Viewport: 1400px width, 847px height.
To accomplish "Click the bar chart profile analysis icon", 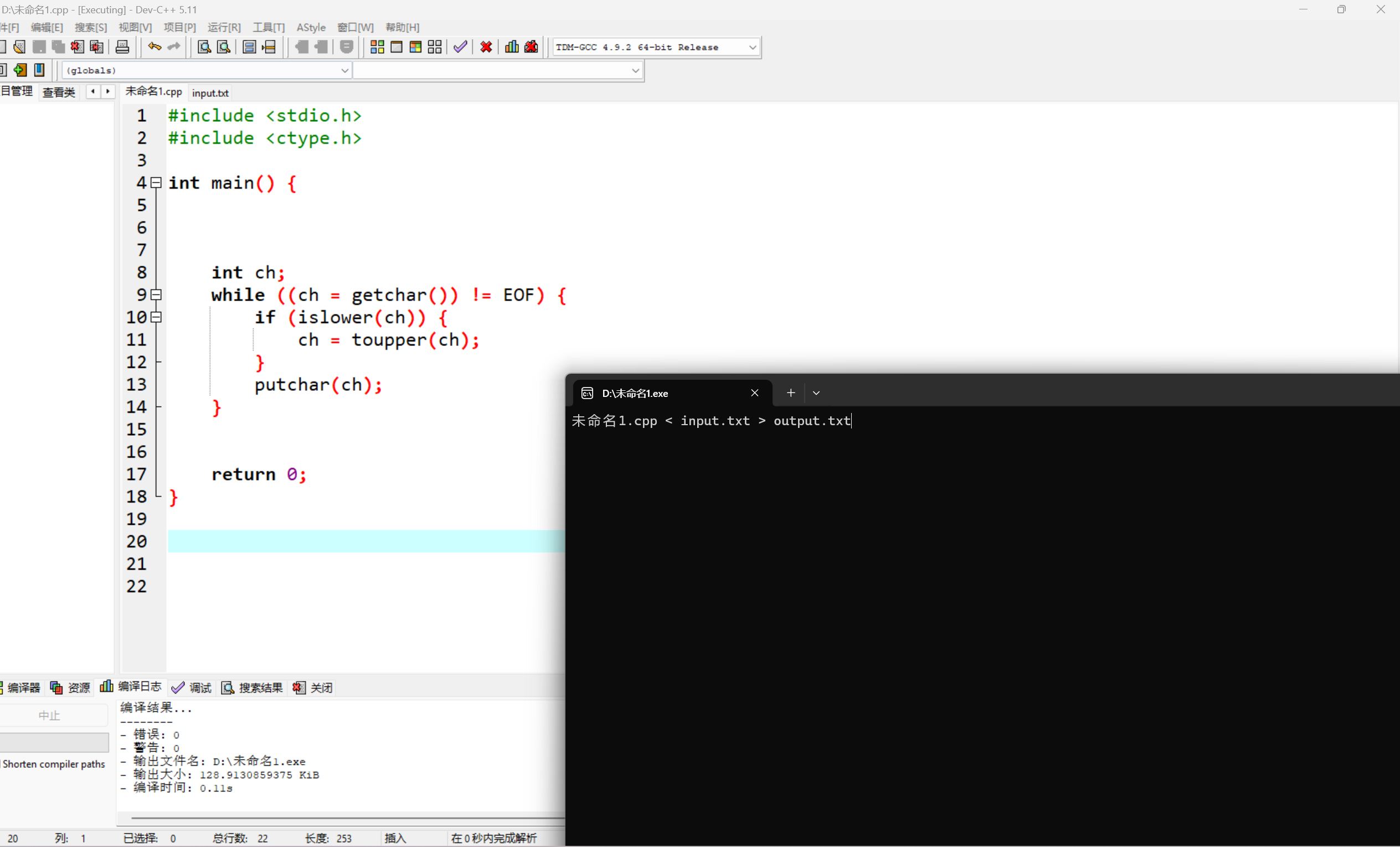I will click(x=511, y=47).
